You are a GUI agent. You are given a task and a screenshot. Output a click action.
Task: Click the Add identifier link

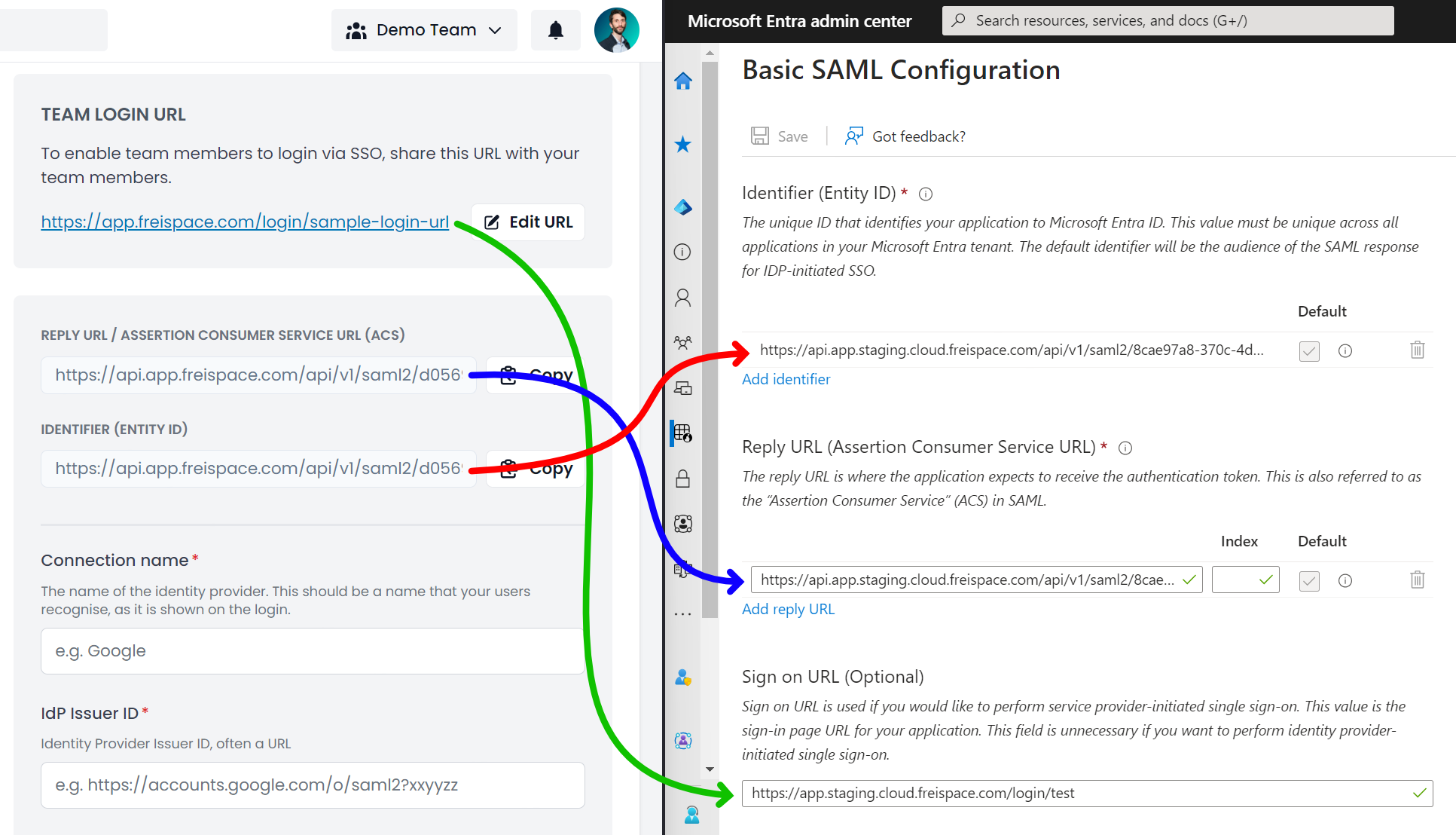(x=786, y=379)
